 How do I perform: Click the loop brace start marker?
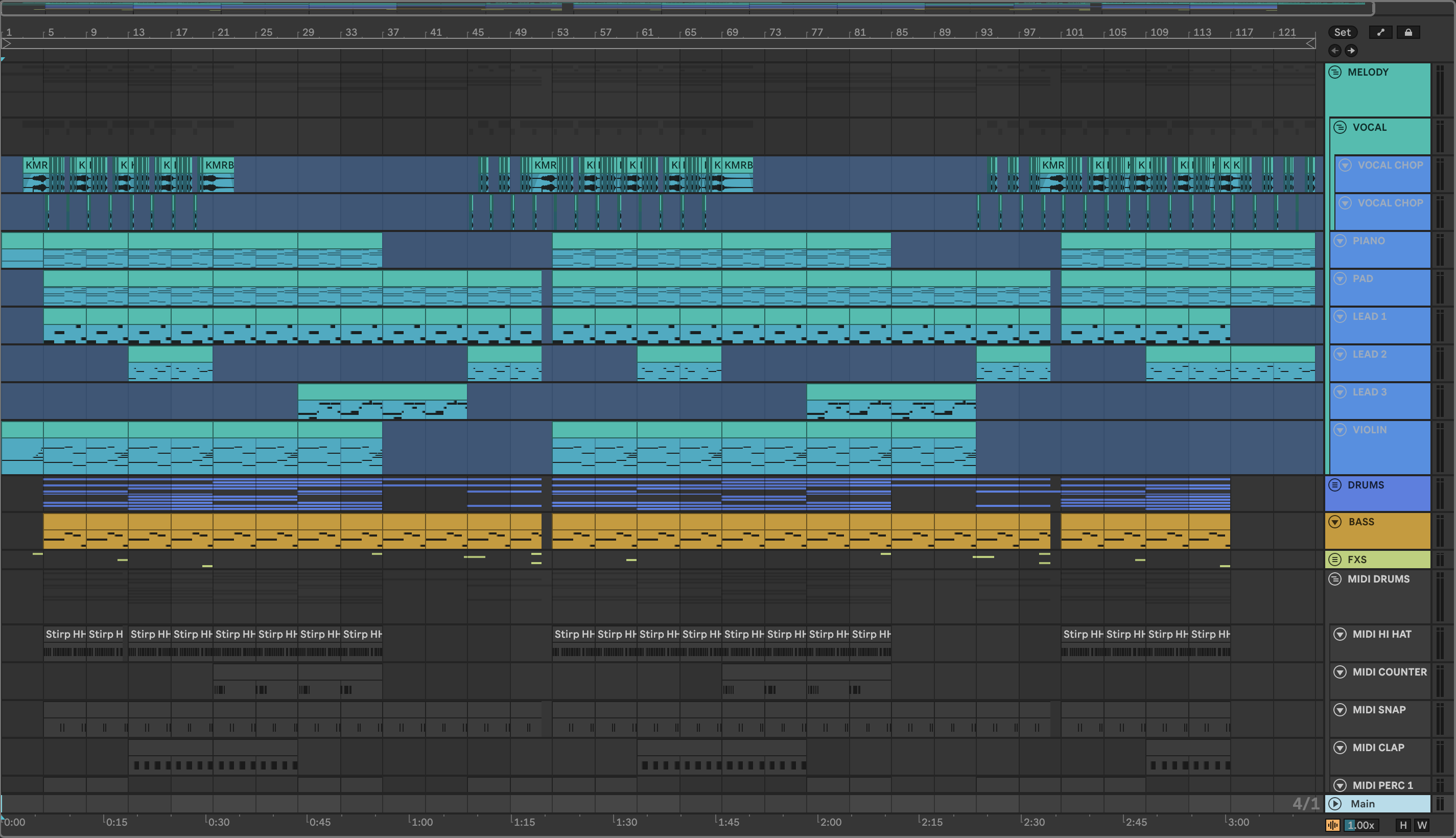point(7,43)
